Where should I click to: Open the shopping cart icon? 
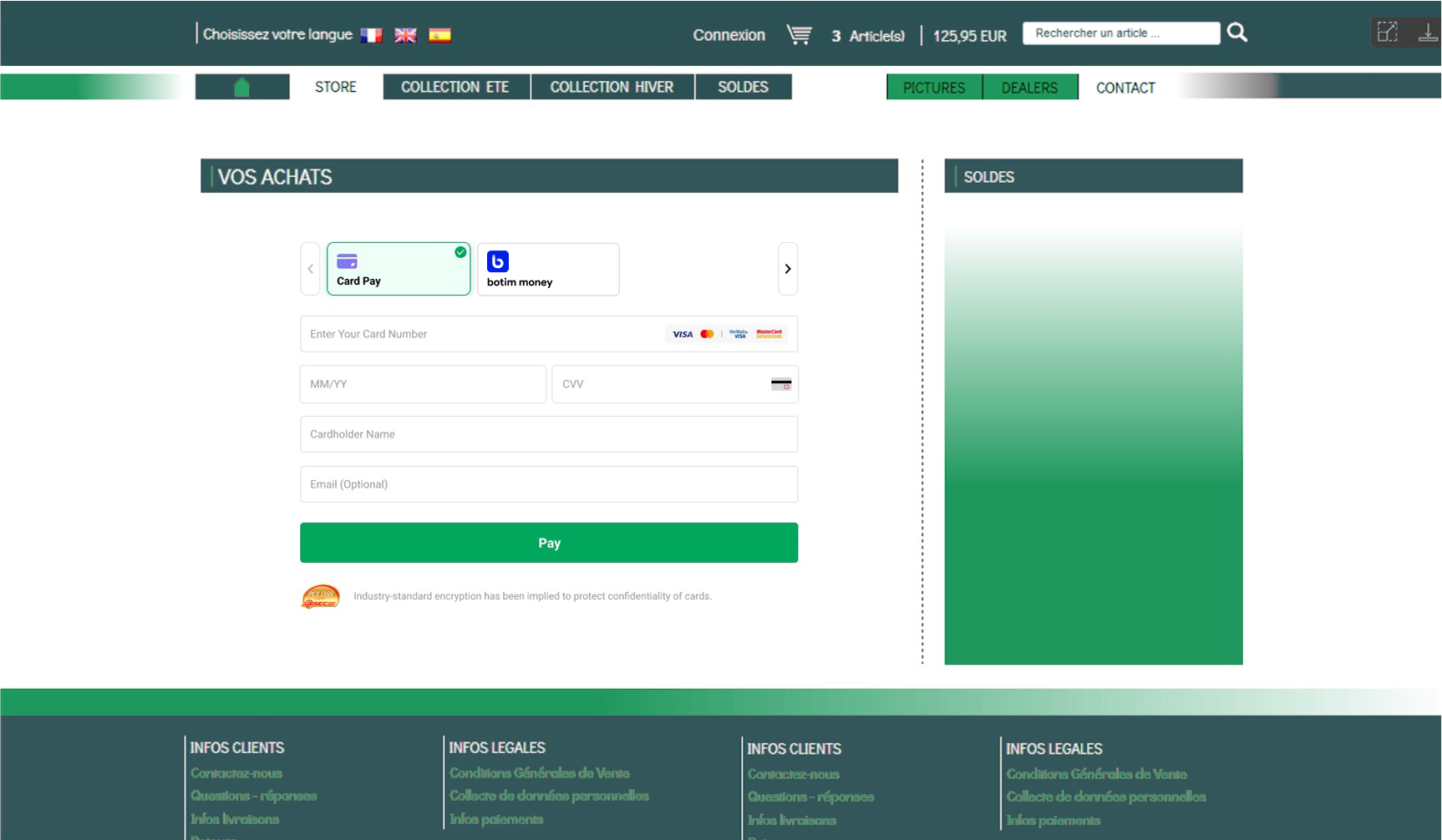click(799, 35)
